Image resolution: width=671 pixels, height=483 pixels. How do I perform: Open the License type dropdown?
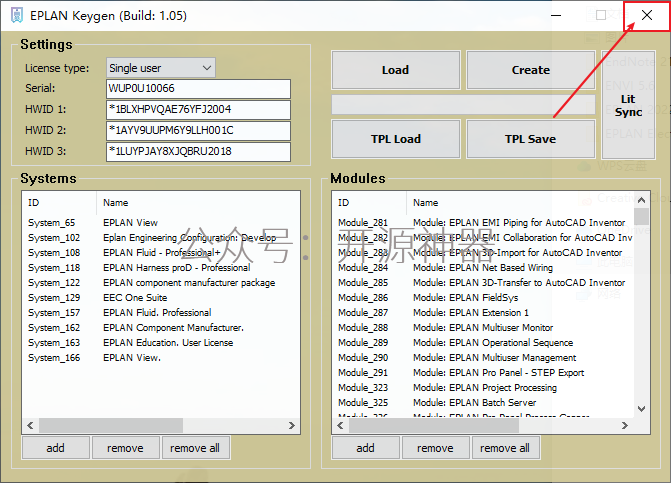point(160,68)
